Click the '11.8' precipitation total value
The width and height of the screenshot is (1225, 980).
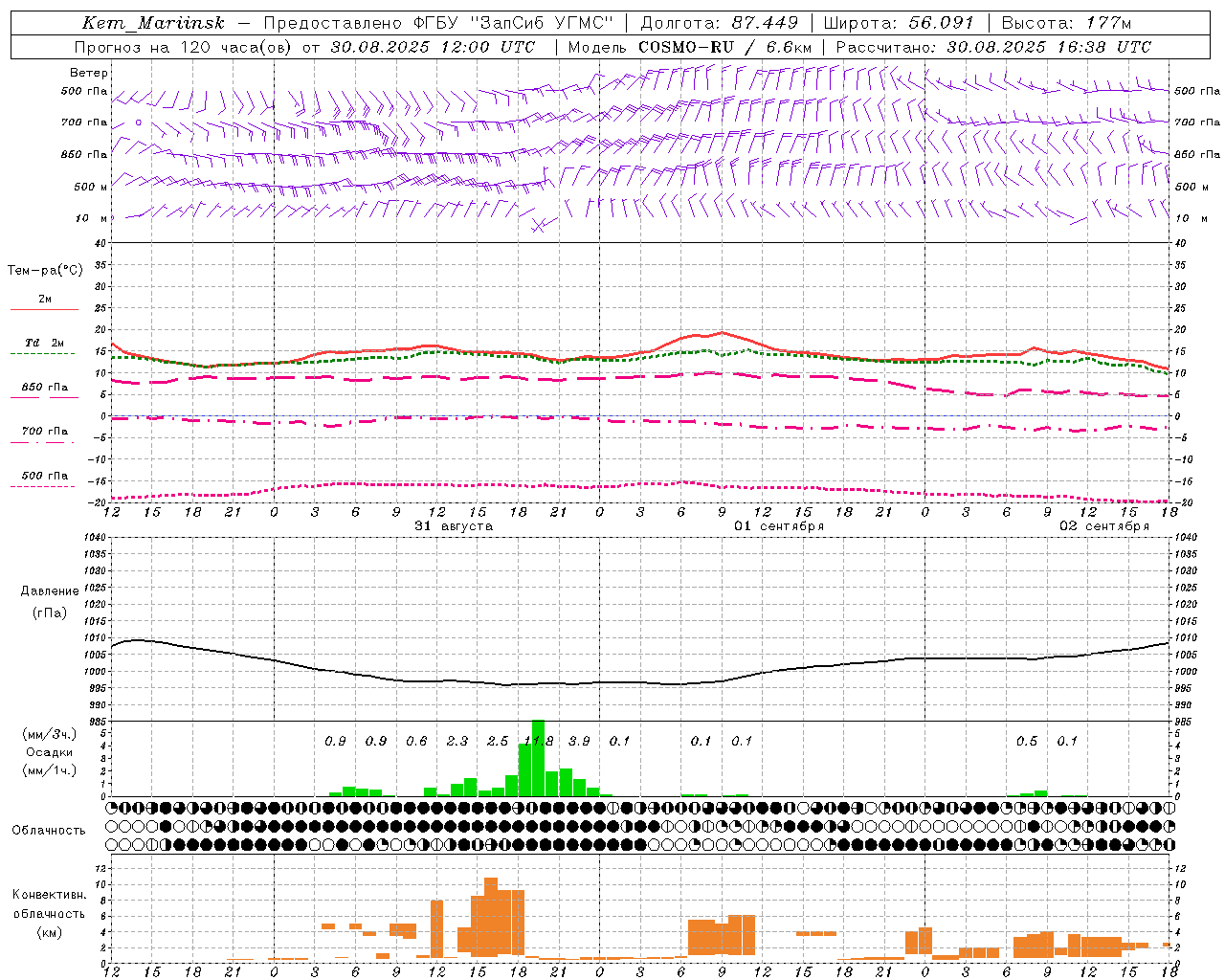[539, 741]
